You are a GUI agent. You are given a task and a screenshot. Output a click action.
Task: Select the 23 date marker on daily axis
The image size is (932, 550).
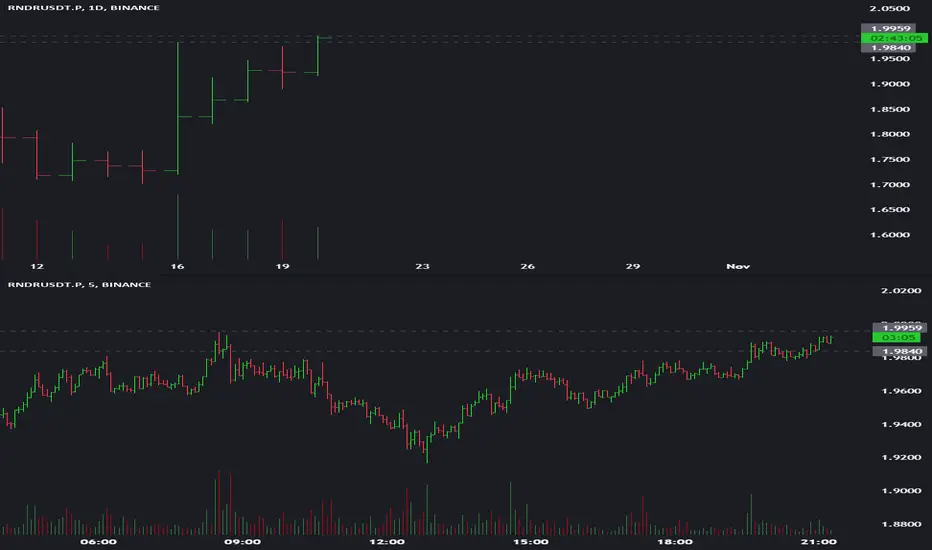tap(423, 266)
